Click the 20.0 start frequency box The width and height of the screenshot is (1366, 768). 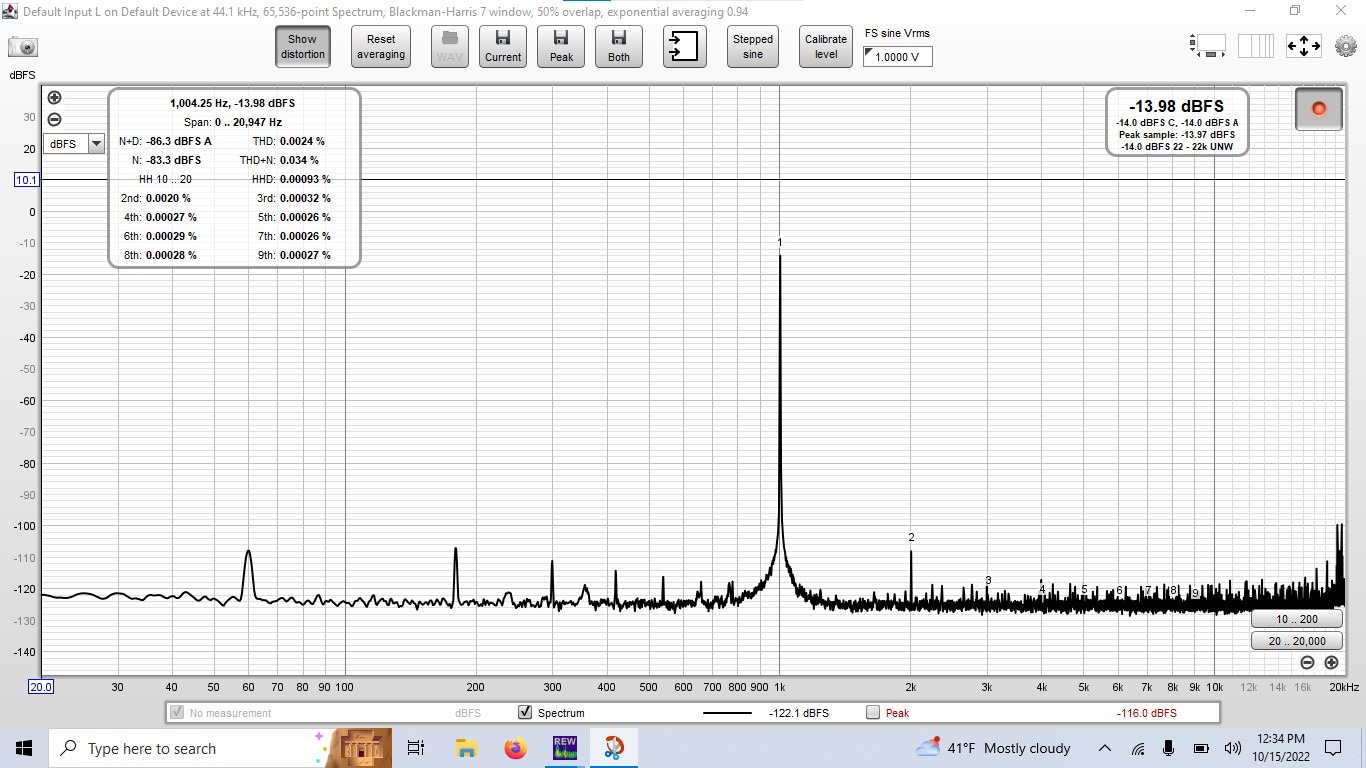coord(41,687)
